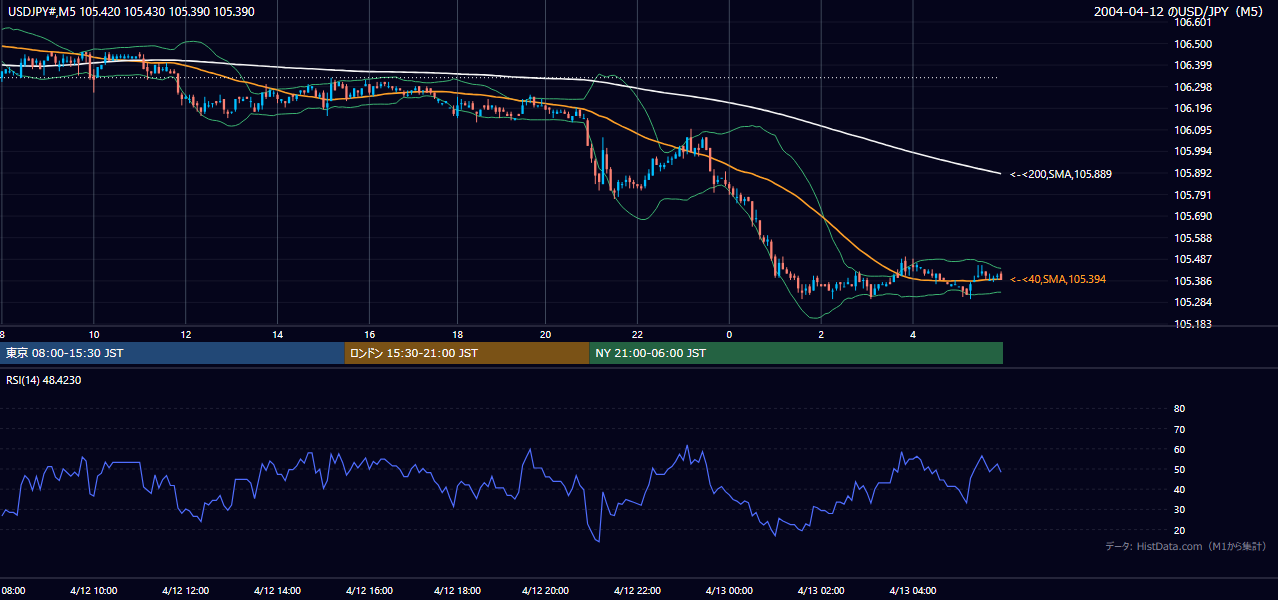The width and height of the screenshot is (1278, 600).
Task: Click RSI scale value 30
Action: click(x=1179, y=510)
